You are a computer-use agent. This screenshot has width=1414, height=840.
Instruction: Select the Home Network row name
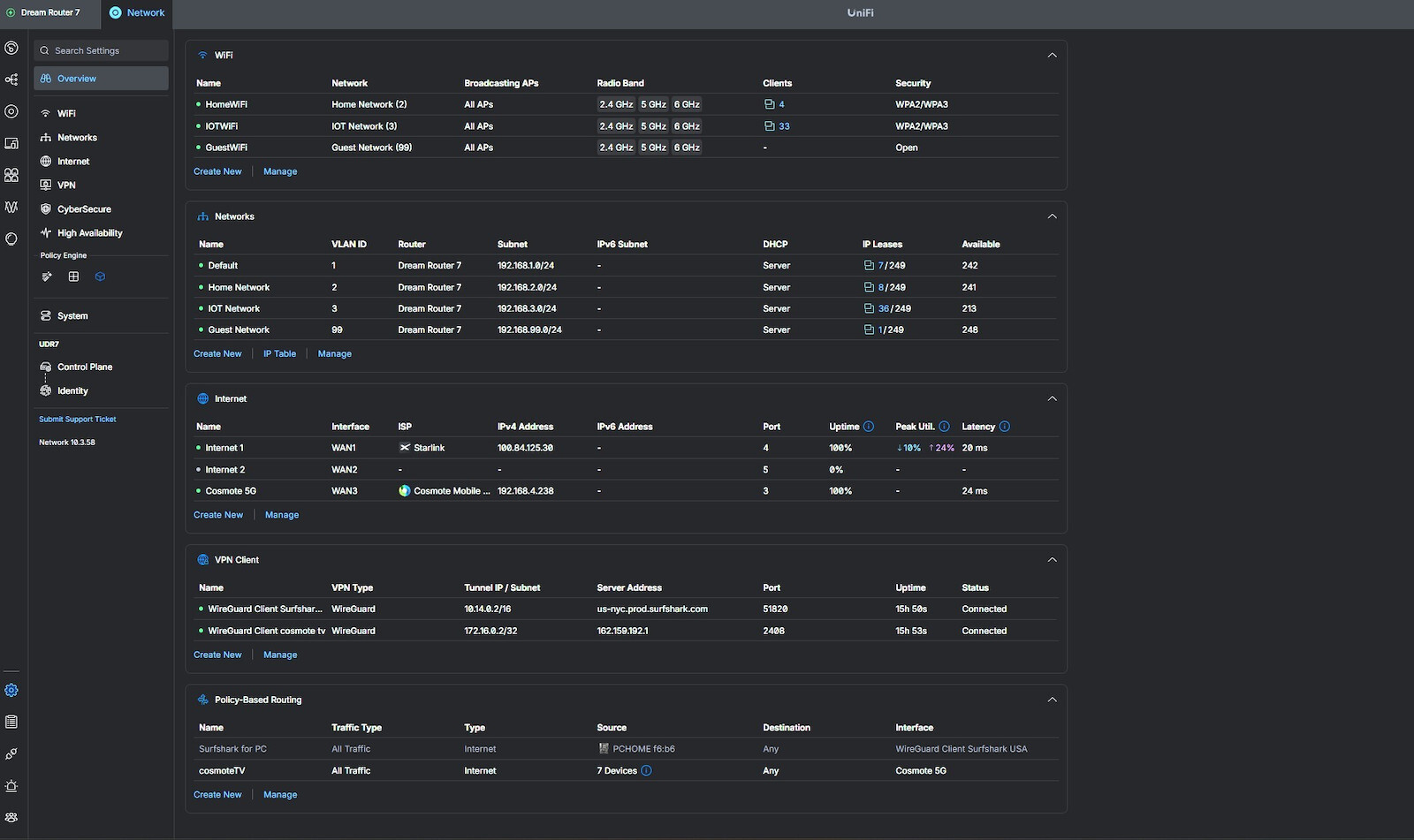(x=239, y=287)
